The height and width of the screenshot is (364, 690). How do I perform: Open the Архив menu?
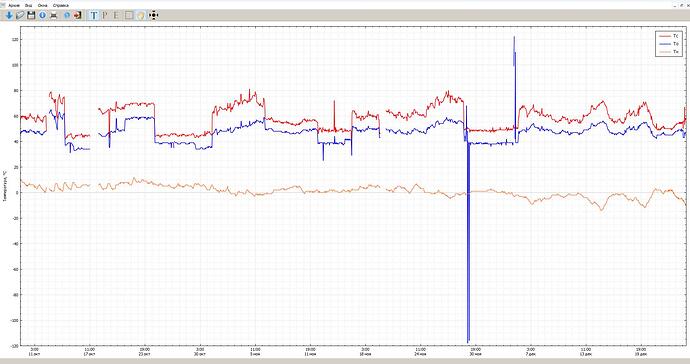(x=14, y=5)
